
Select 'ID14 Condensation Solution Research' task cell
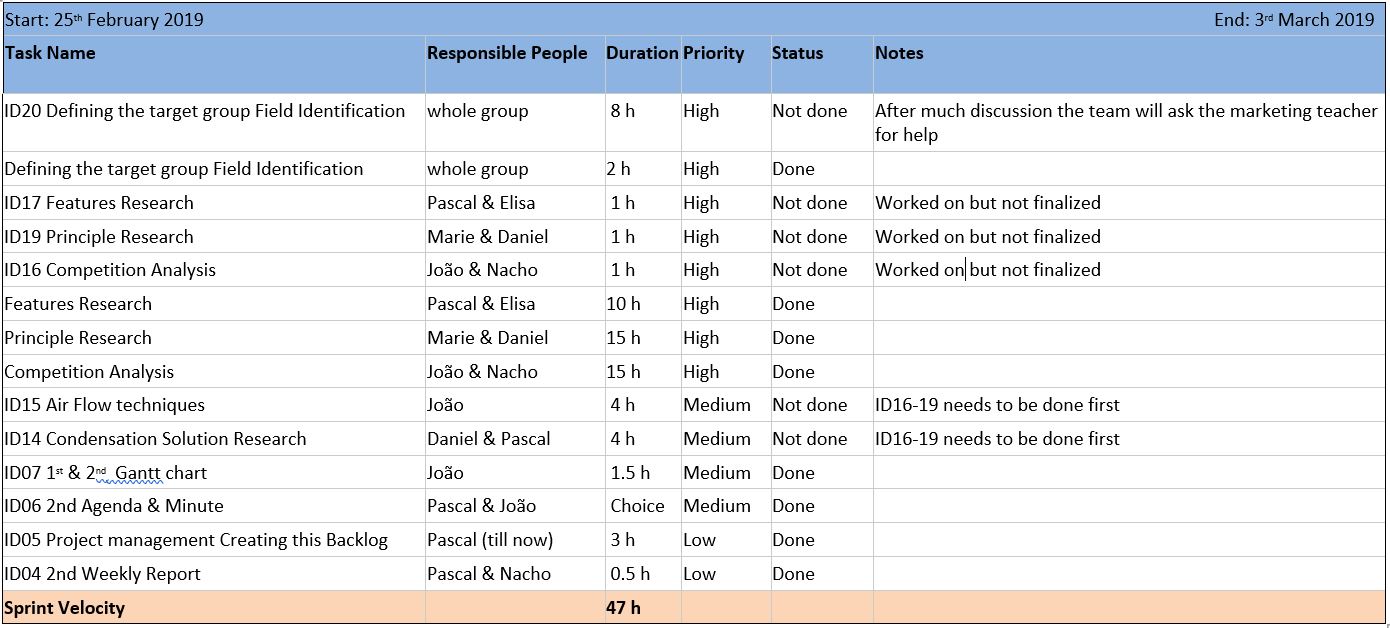pos(156,439)
